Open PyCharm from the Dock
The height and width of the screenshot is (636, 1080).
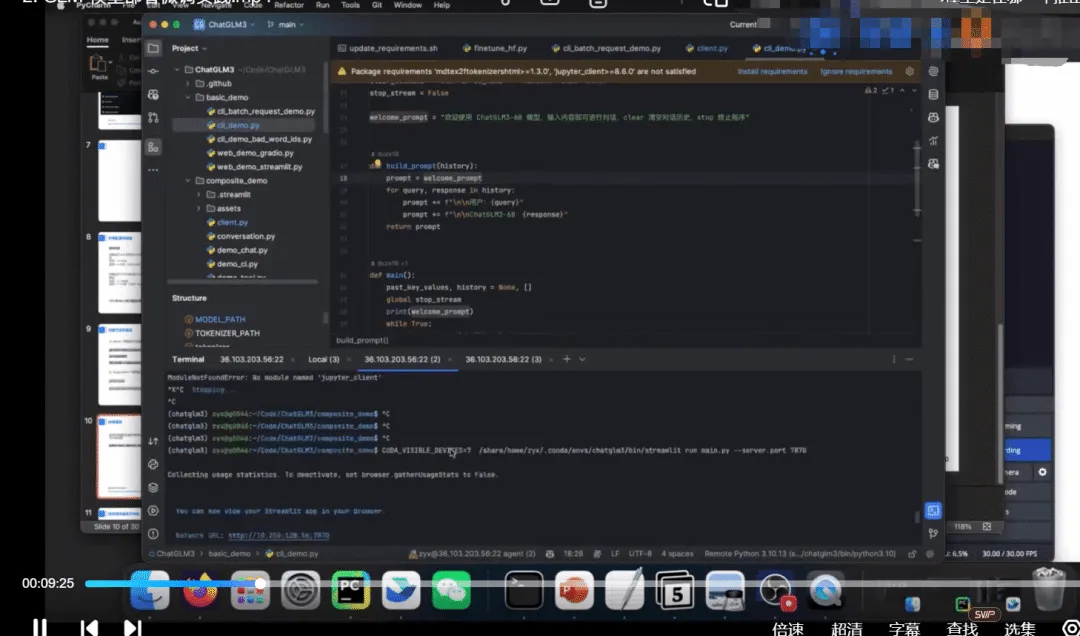point(351,590)
